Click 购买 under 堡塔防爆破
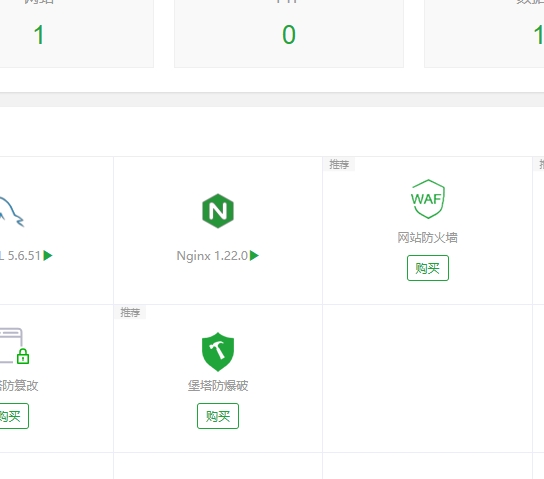 coord(218,416)
